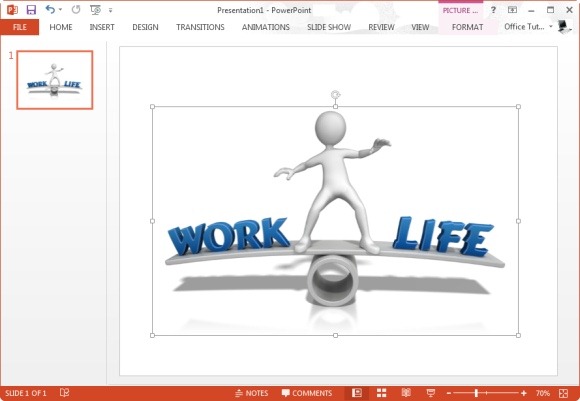
Task: Expand the Undo history dropdown arrow
Action: pos(60,10)
